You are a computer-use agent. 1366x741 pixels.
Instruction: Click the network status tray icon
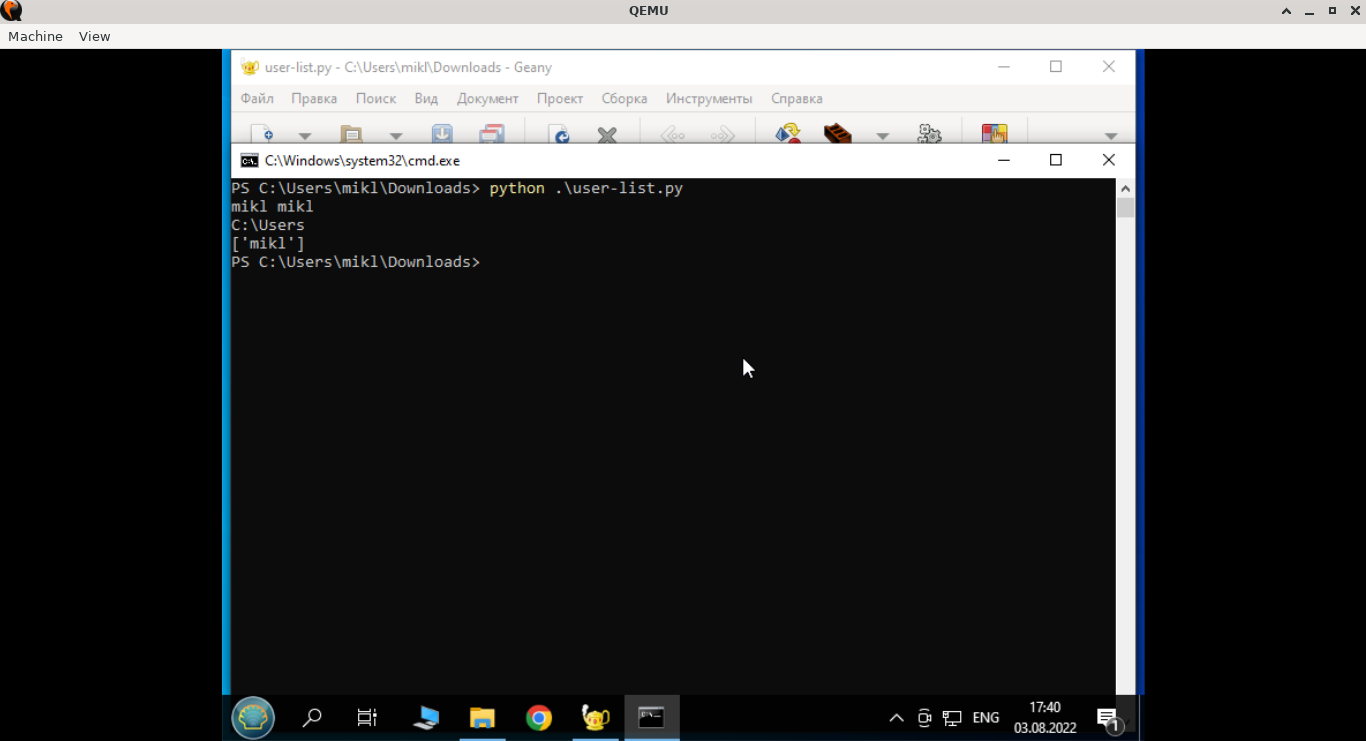coord(952,718)
